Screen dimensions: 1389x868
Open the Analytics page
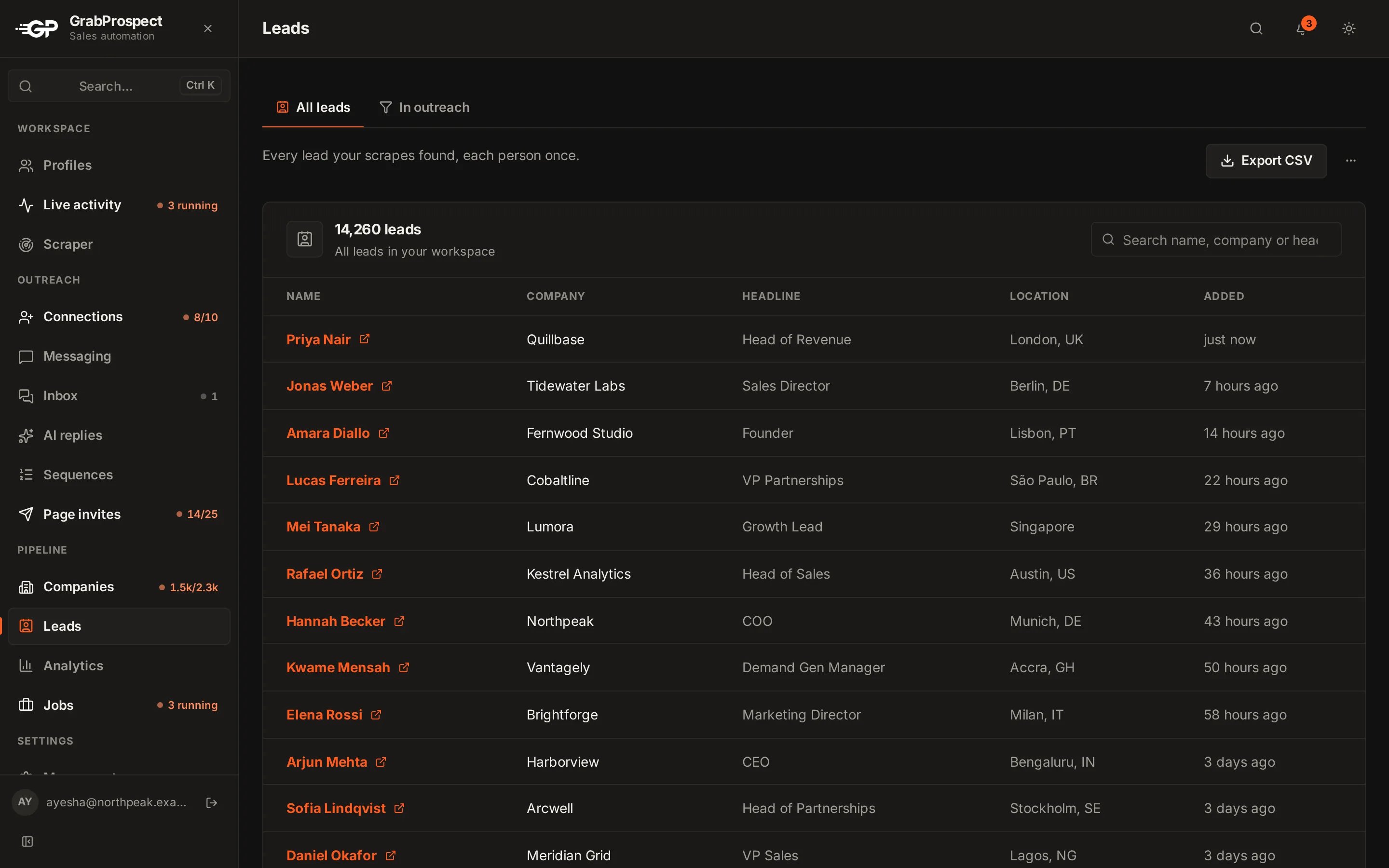click(119, 666)
